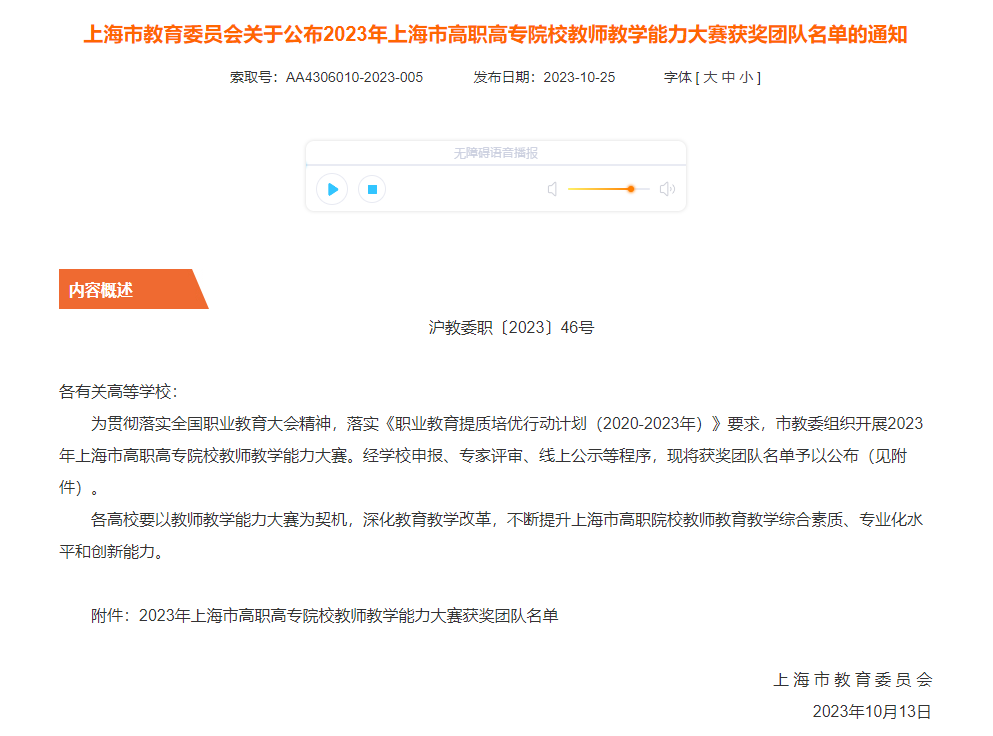Image resolution: width=993 pixels, height=736 pixels.
Task: Click the signature 上海市教育委员会
Action: (852, 680)
